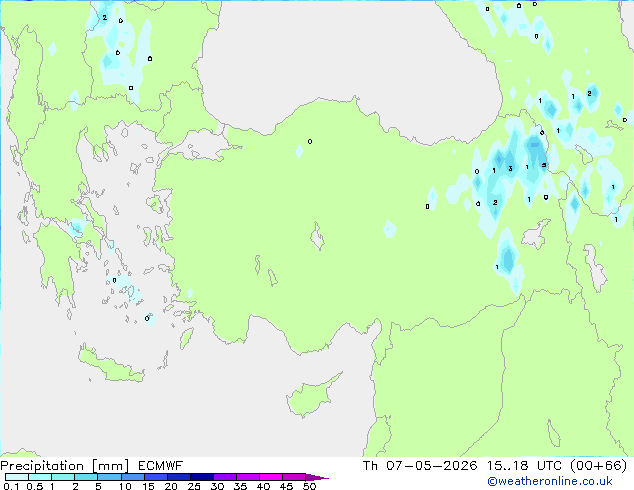This screenshot has width=634, height=490.
Task: Click the 5 to 10 mm legend swatch
Action: tap(109, 477)
